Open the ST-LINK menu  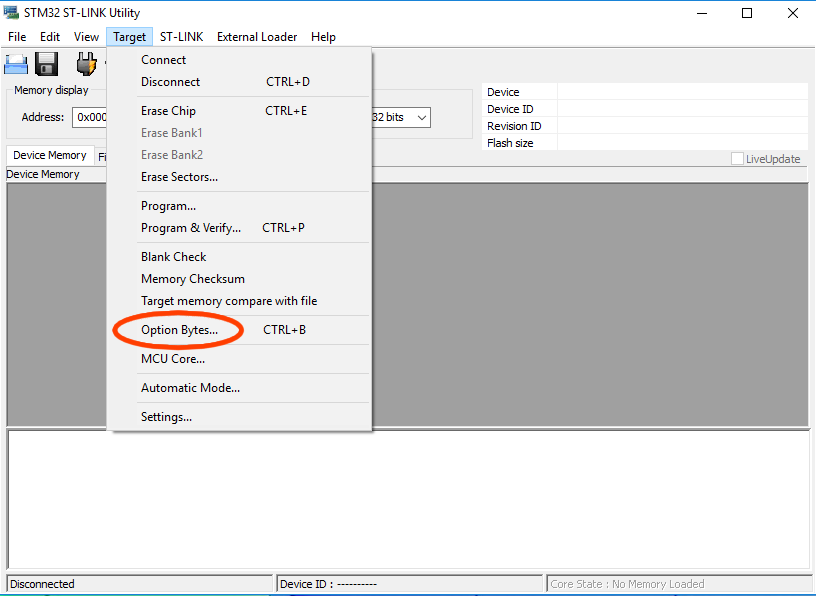coord(181,36)
